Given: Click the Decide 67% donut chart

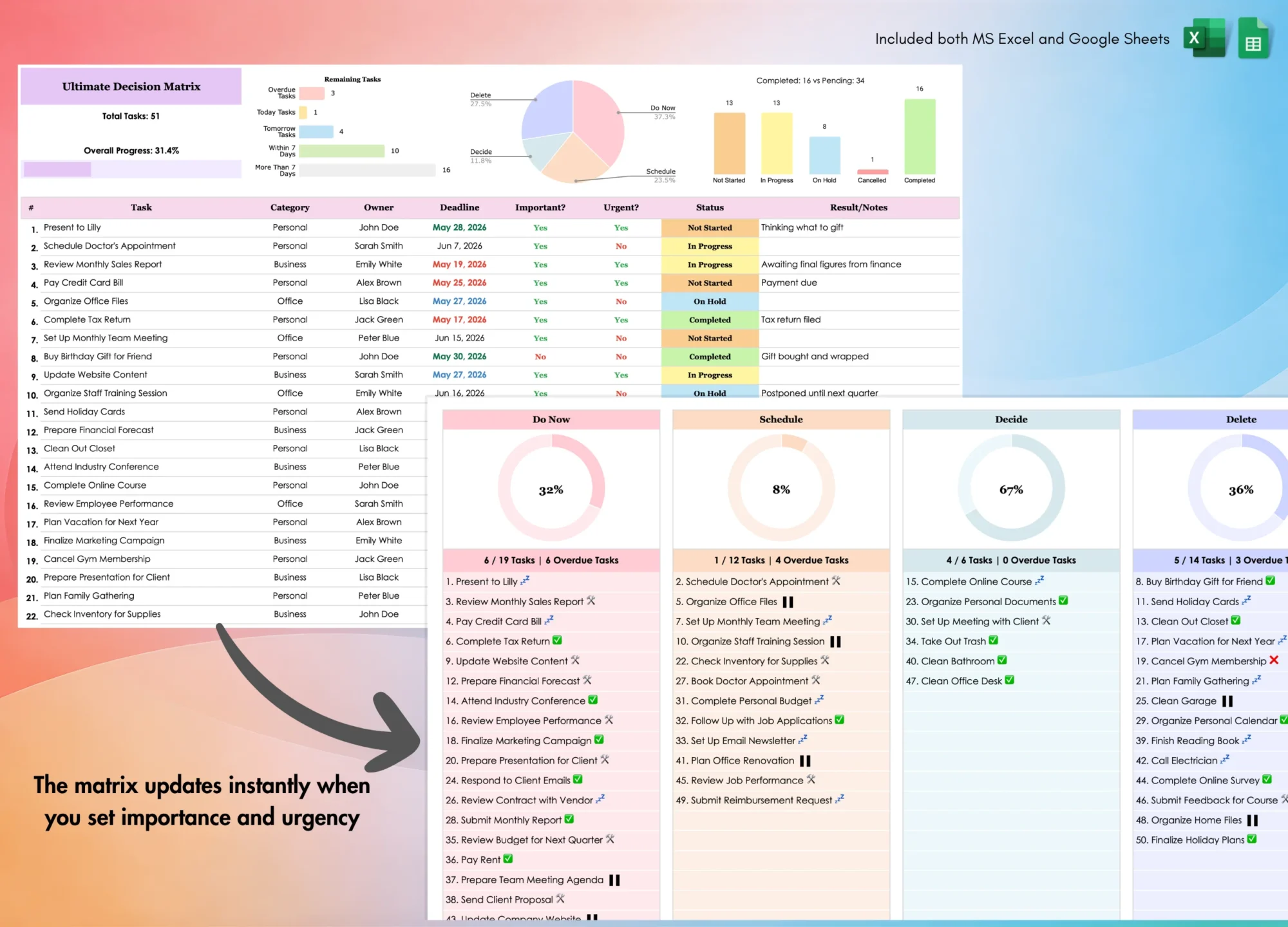Looking at the screenshot, I should 1011,488.
